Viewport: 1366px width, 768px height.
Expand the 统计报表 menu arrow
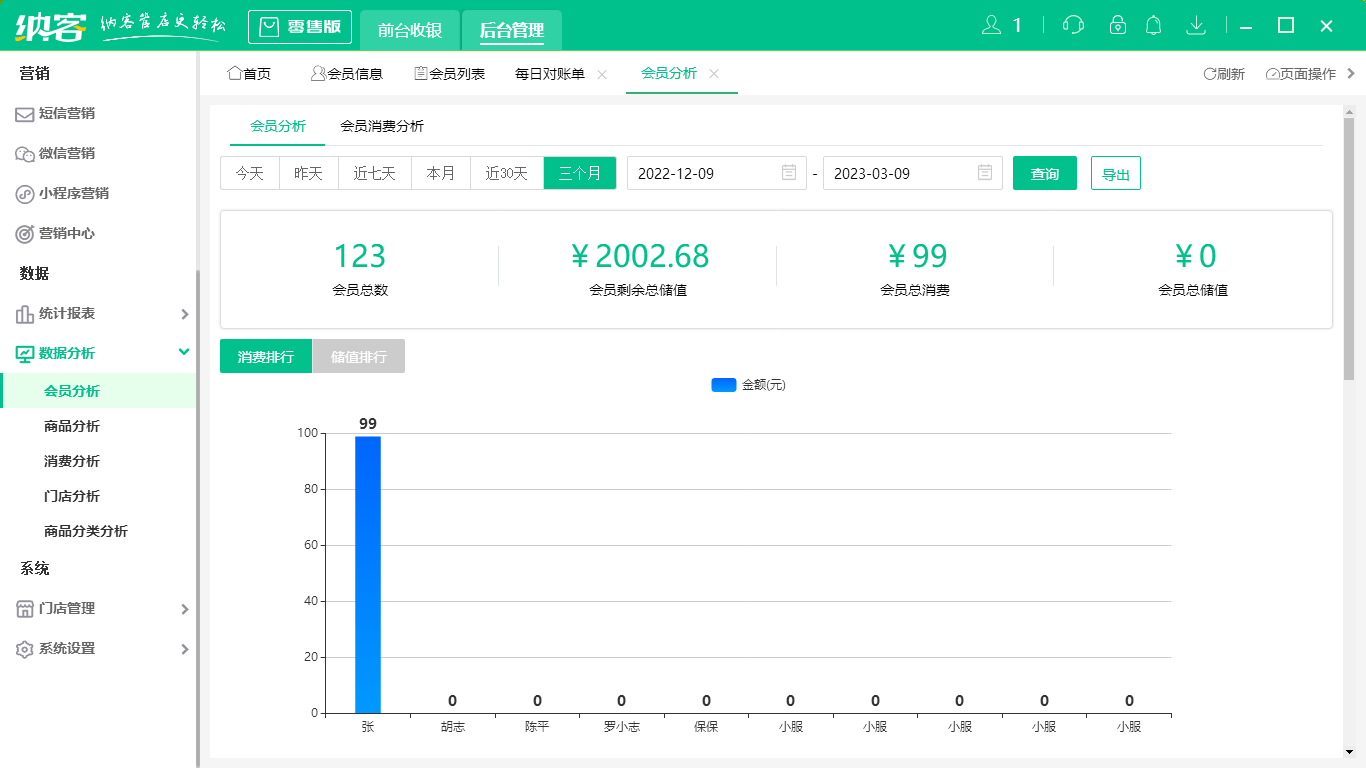(184, 314)
